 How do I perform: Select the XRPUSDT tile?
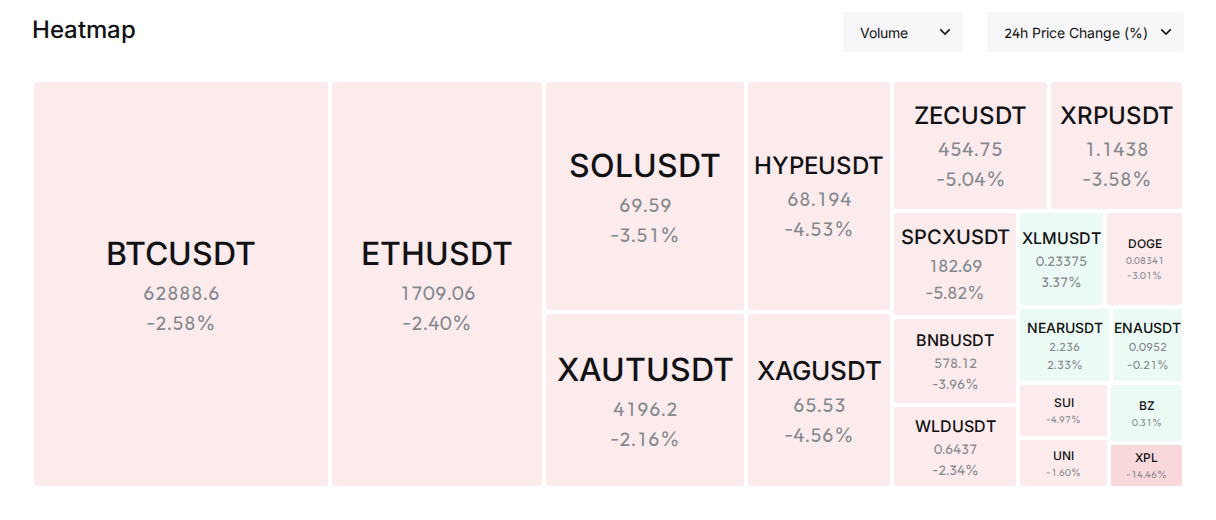tap(1116, 145)
